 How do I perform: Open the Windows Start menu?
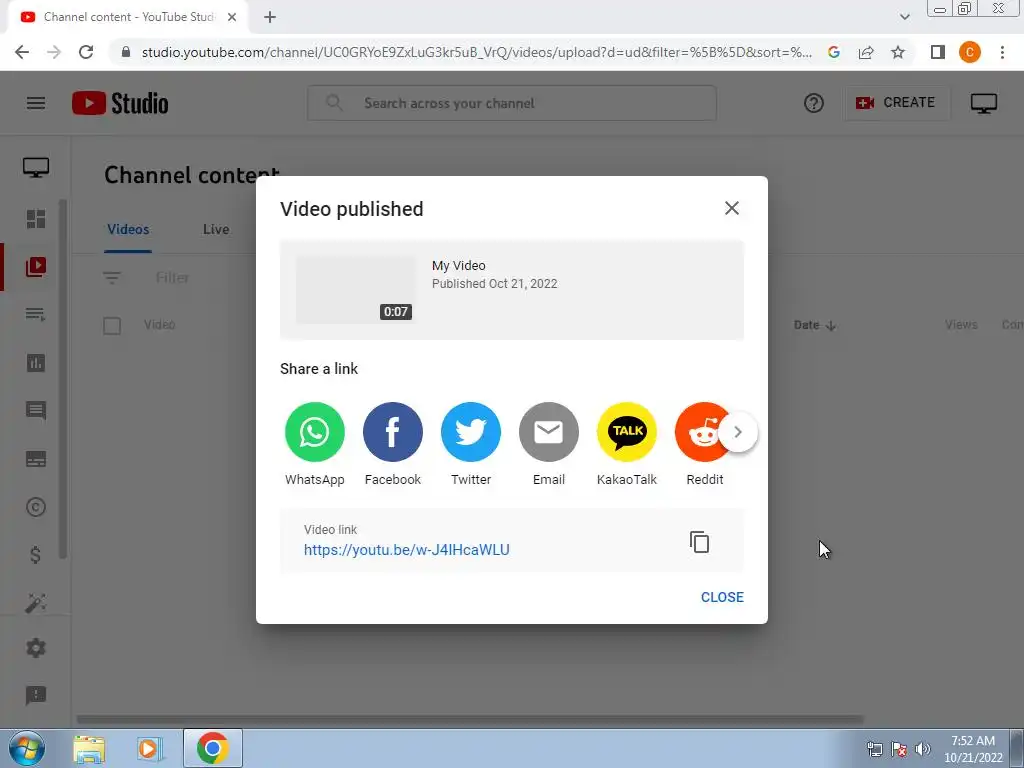coord(27,748)
